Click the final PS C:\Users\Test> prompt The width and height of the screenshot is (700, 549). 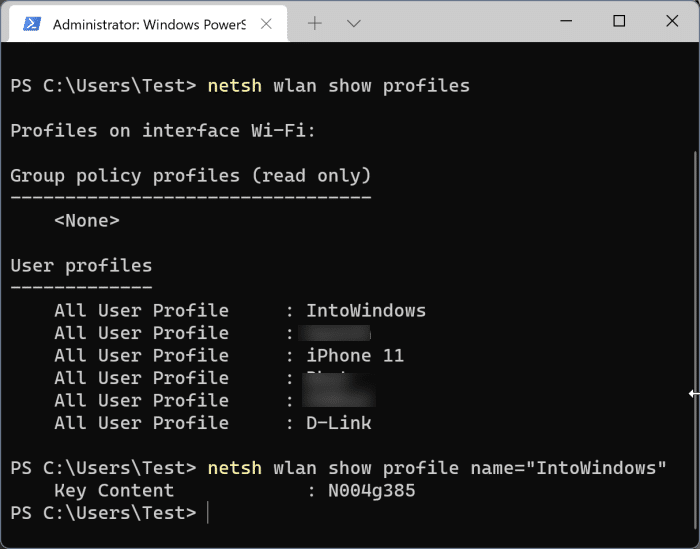tap(103, 513)
